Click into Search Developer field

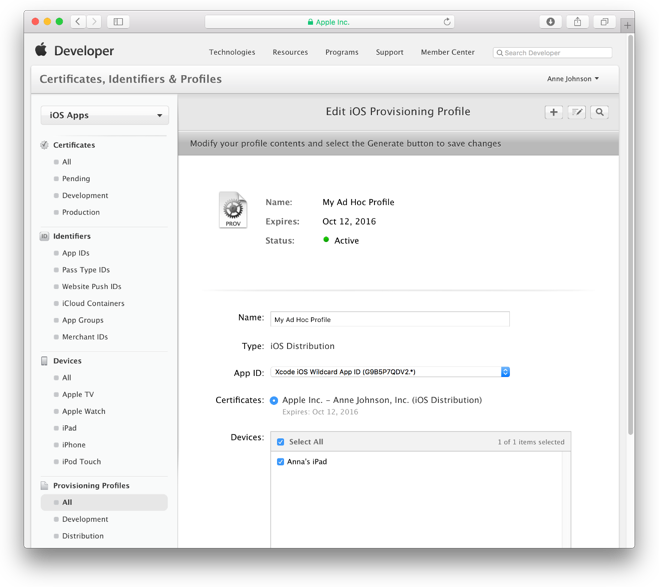(x=552, y=53)
